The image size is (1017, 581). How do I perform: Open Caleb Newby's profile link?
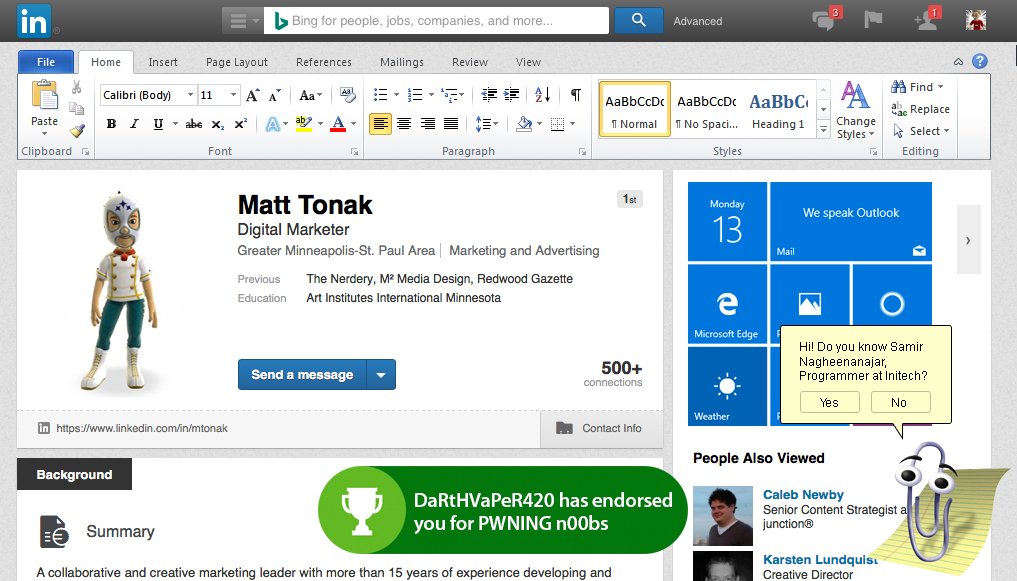803,495
